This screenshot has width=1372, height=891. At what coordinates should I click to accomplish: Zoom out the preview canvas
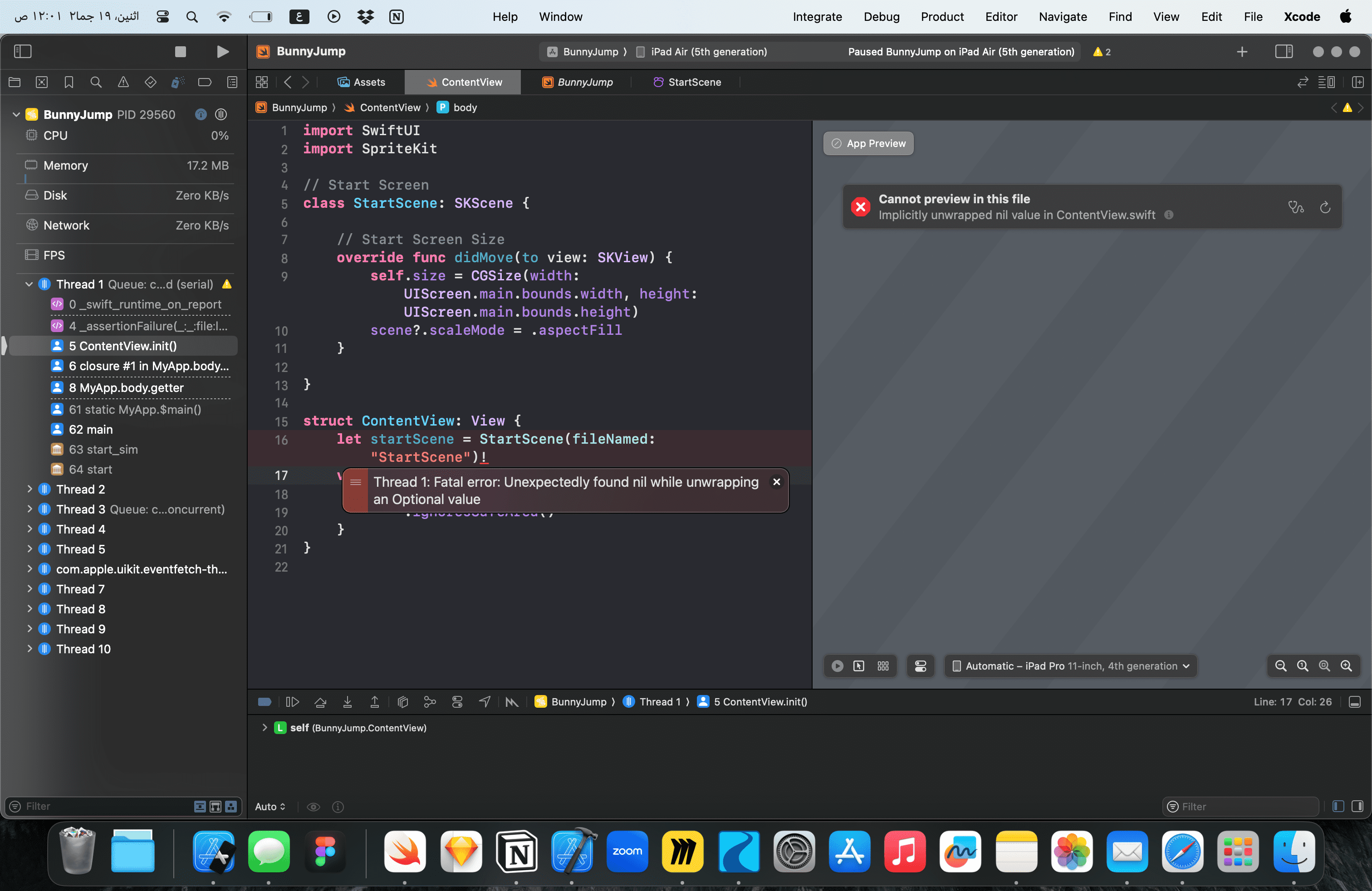(1280, 666)
